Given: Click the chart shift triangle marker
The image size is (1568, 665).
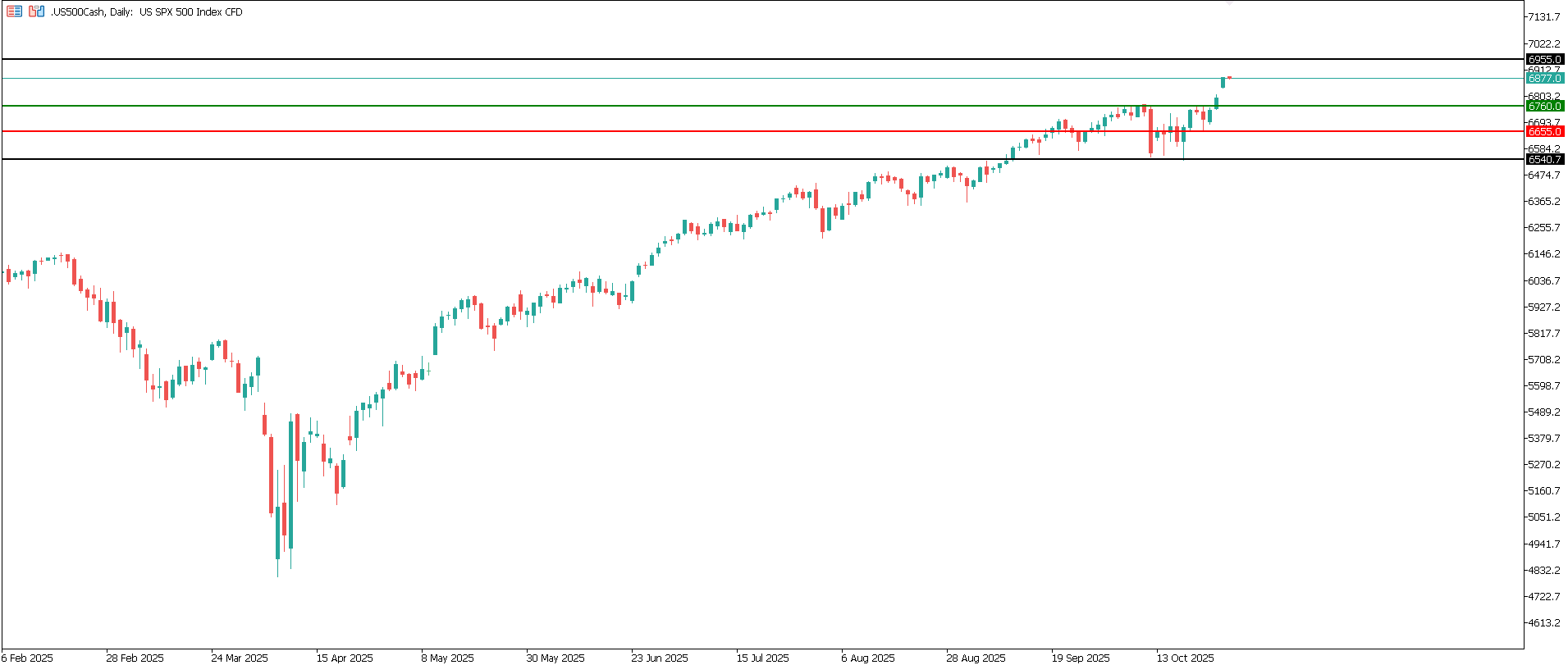Looking at the screenshot, I should point(1228,4).
